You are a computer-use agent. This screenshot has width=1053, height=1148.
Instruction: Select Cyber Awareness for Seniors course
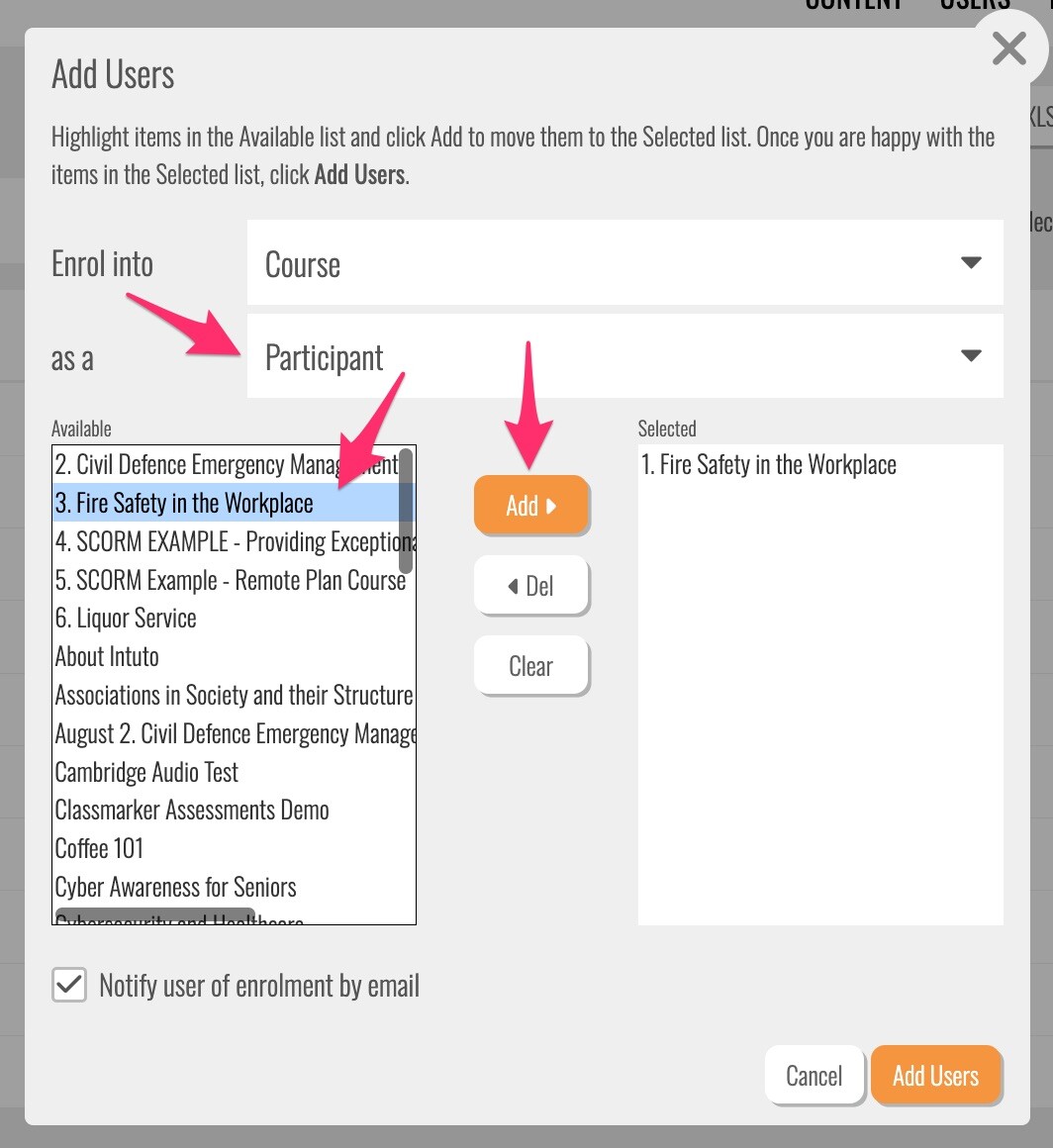175,888
